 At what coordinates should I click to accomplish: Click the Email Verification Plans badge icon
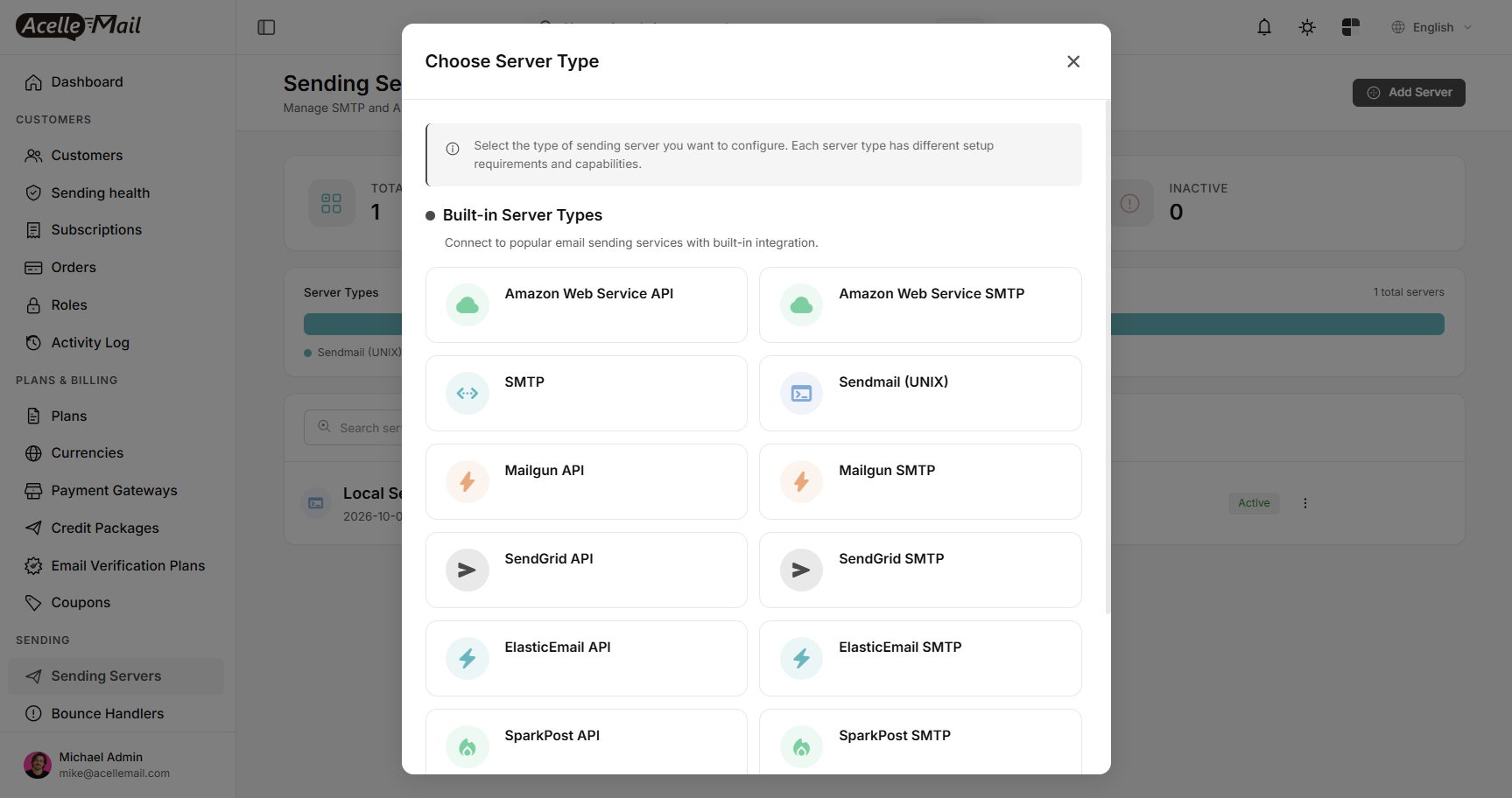[33, 566]
